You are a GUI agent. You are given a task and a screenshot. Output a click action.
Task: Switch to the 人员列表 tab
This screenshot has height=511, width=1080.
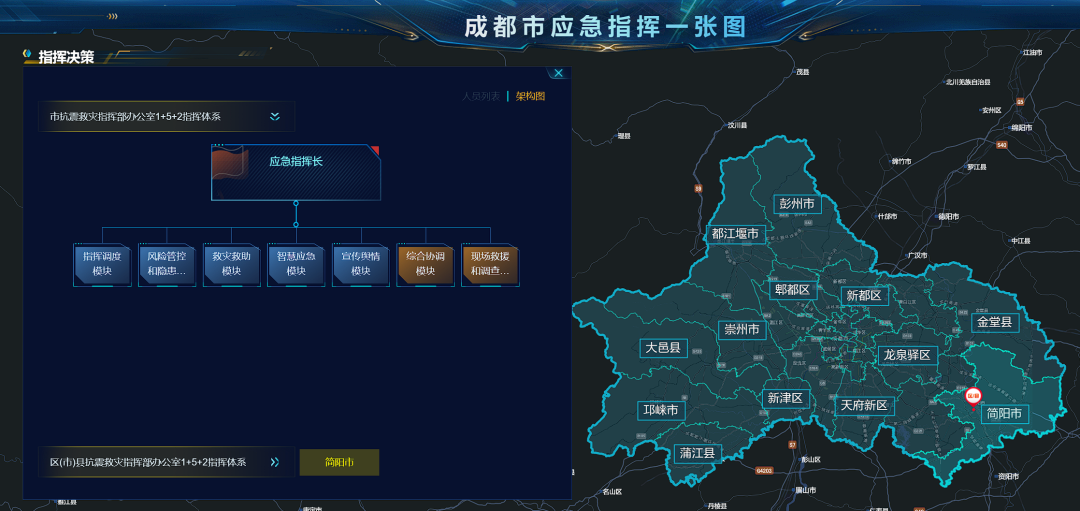click(481, 96)
